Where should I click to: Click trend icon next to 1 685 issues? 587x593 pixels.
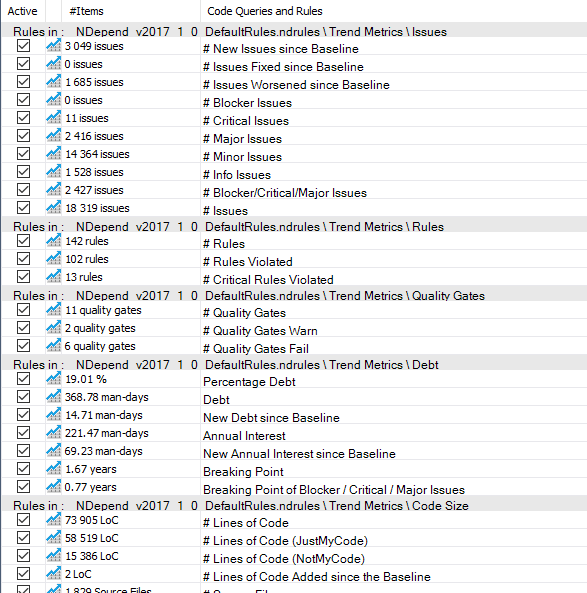53,82
